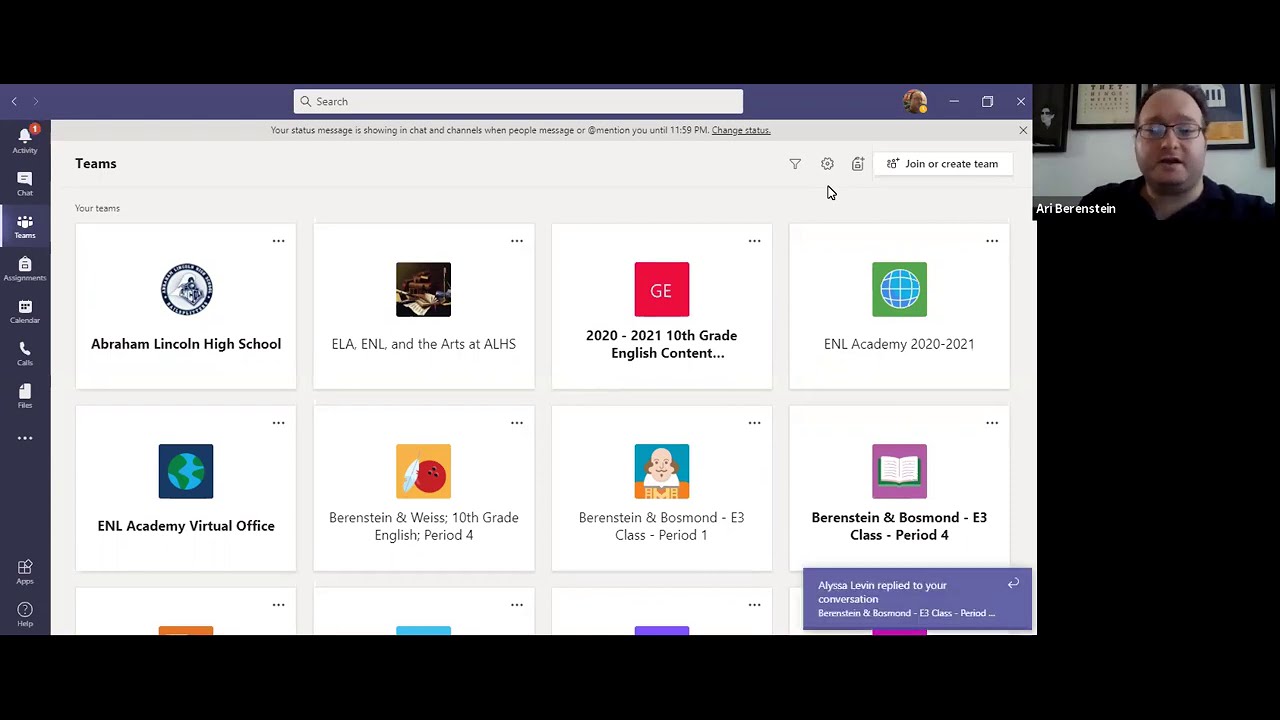Click the icon beside Join or create team

click(857, 164)
